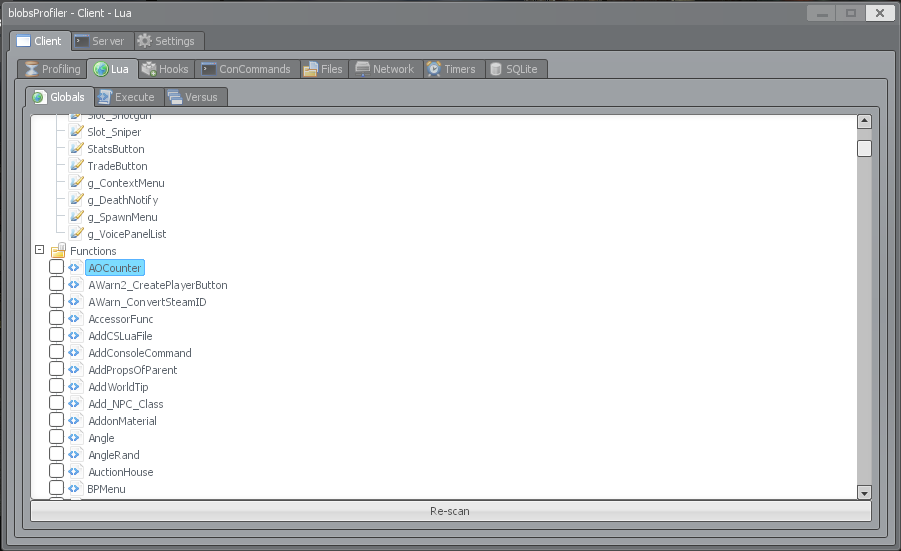Viewport: 901px width, 551px height.
Task: Check the AWarn2_CreatePlayerButton checkbox
Action: [56, 284]
